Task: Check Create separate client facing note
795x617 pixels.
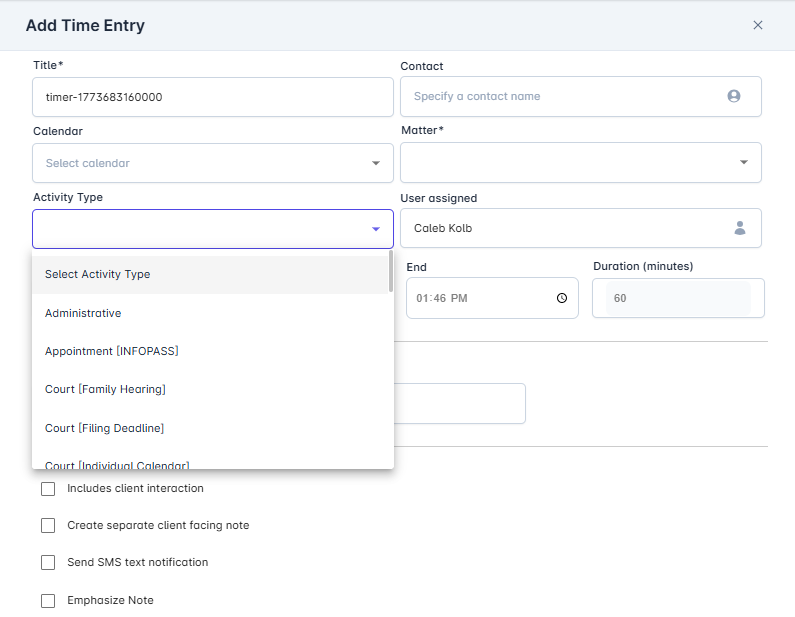Action: 48,525
